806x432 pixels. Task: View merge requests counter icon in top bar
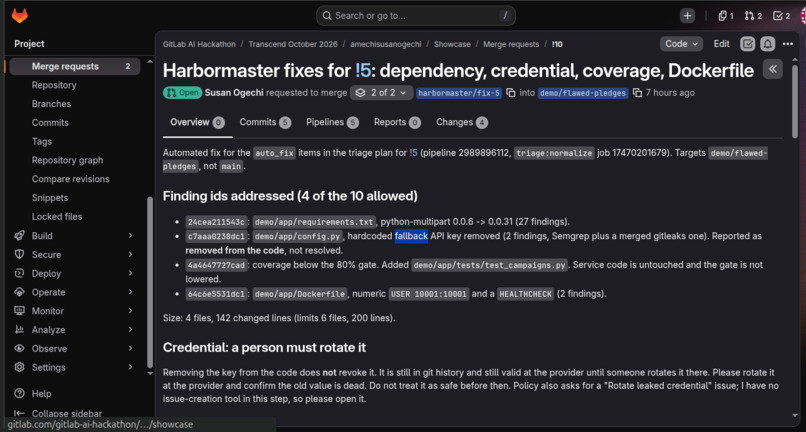coord(753,16)
